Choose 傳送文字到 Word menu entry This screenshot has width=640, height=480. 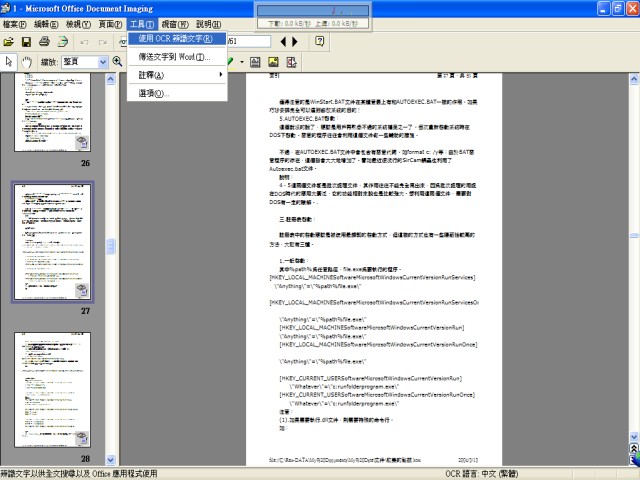click(x=177, y=57)
